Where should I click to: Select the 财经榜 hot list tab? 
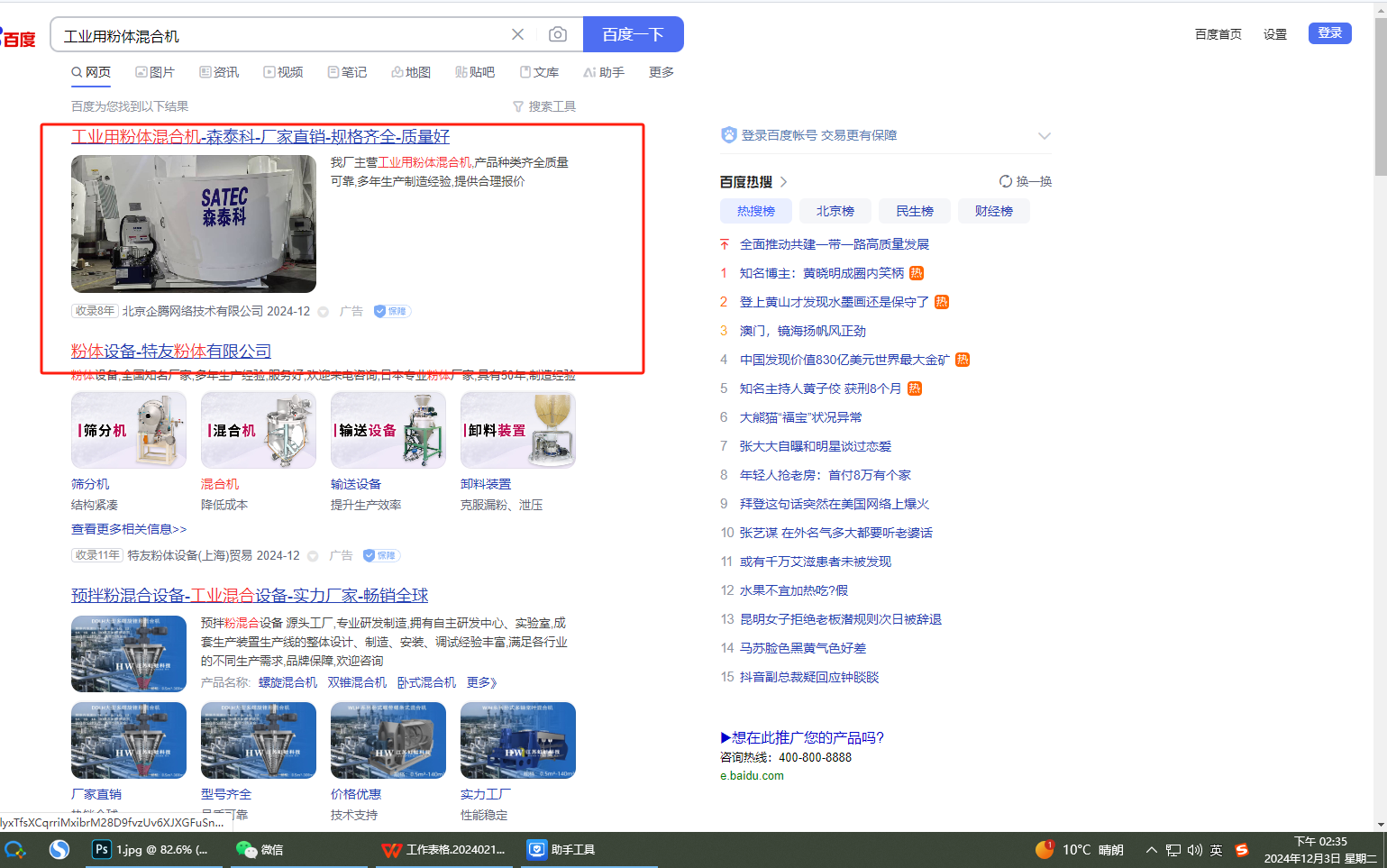tap(994, 211)
